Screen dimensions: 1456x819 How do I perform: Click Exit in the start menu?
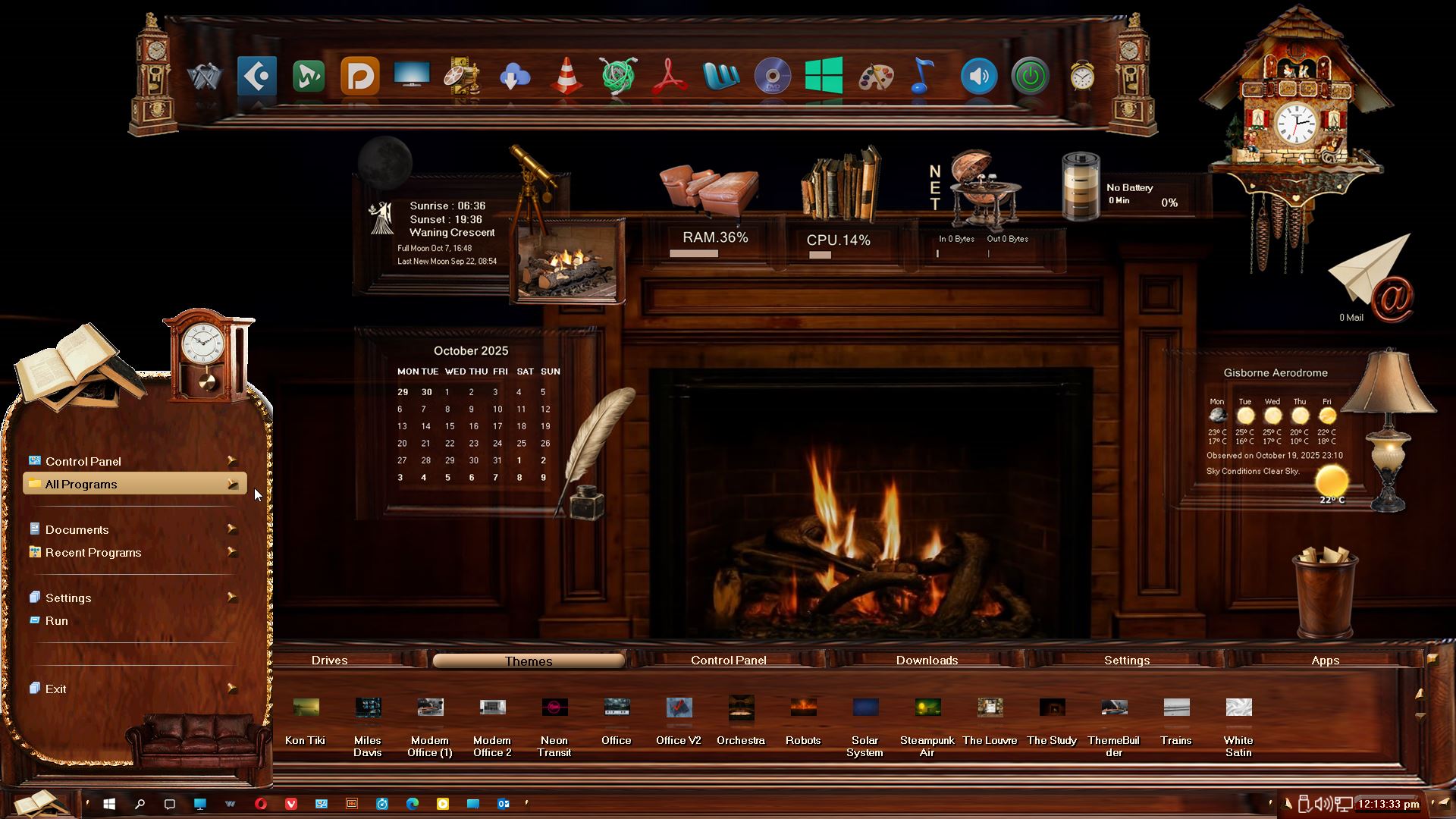pyautogui.click(x=55, y=689)
